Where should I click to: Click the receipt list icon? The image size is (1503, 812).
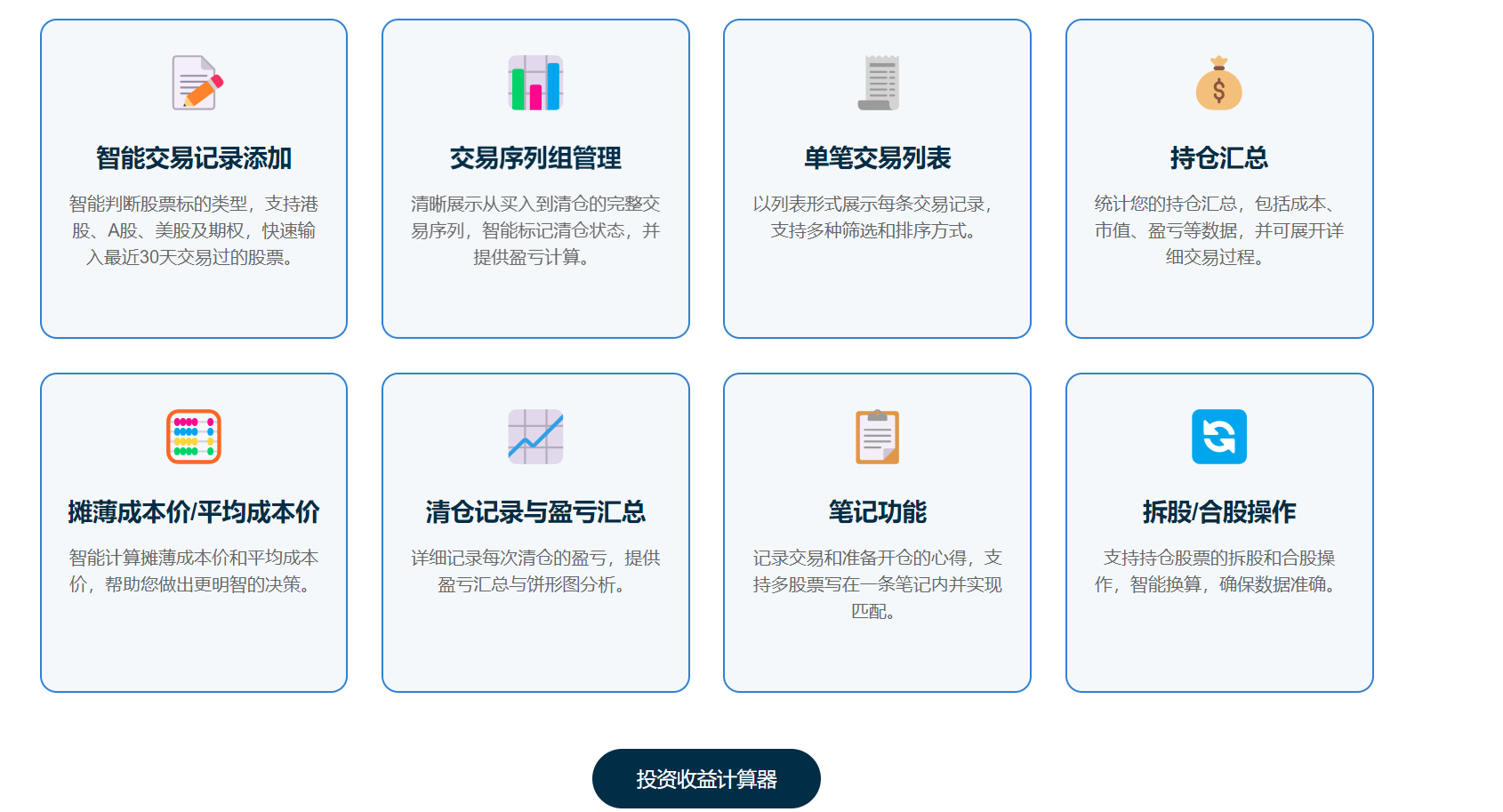click(878, 83)
